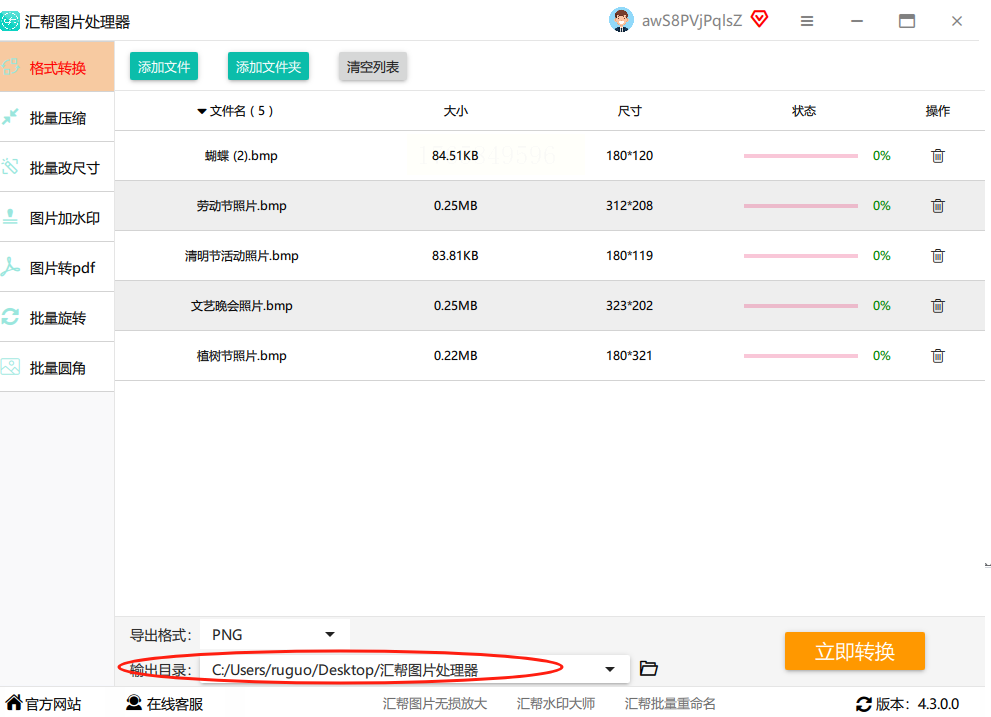Click the 图片转pdf icon
The height and width of the screenshot is (717, 991).
pos(11,267)
